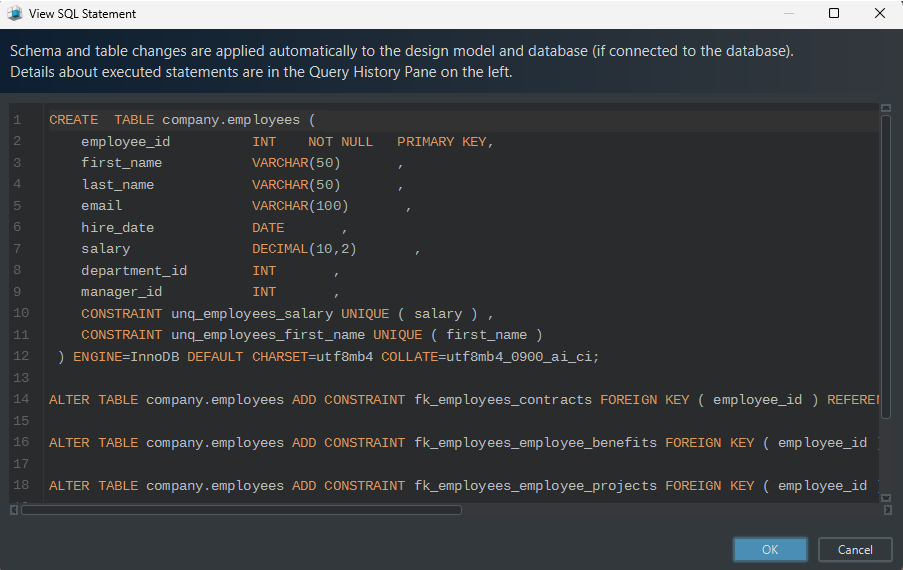Minimize the View SQL Statement window

789,13
